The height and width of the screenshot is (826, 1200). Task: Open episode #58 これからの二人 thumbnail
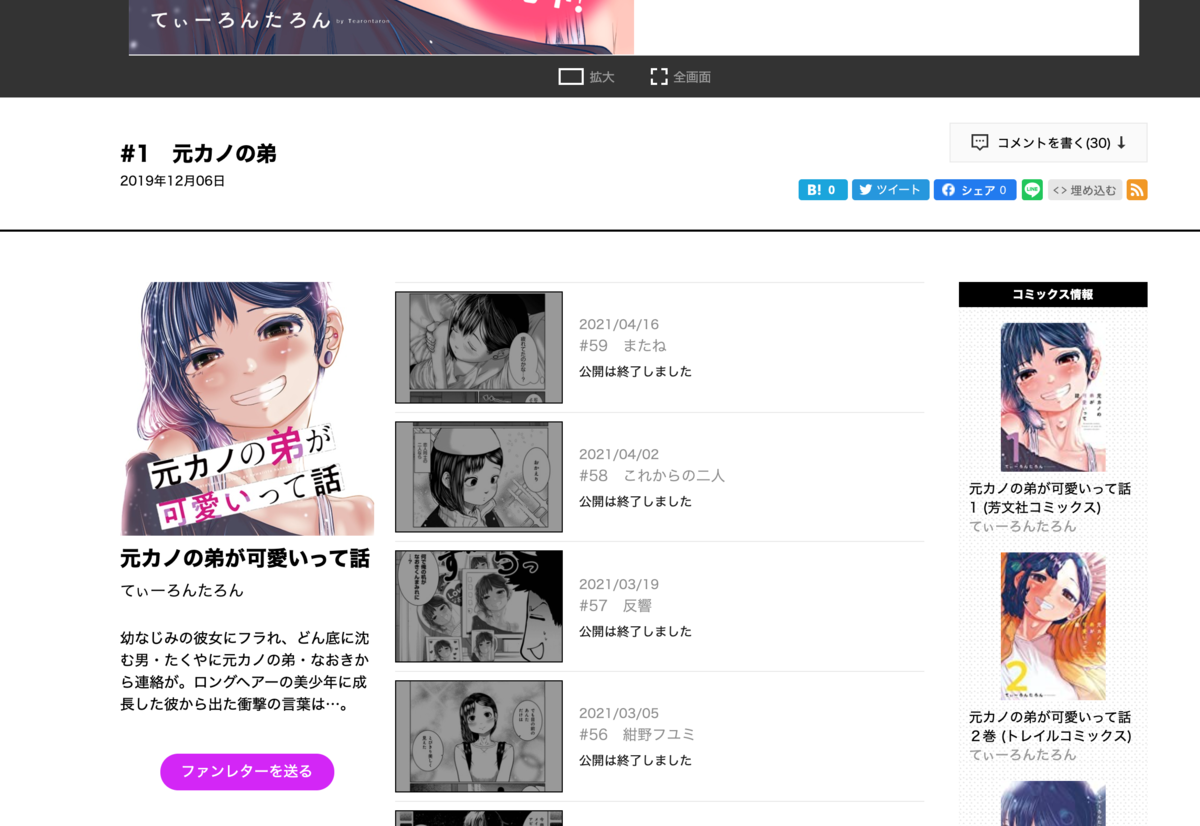pyautogui.click(x=479, y=476)
